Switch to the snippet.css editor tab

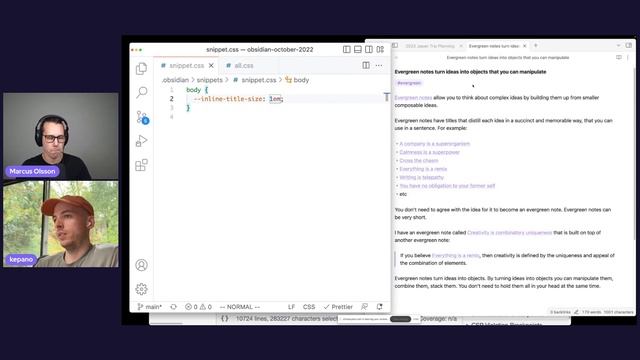pos(186,65)
